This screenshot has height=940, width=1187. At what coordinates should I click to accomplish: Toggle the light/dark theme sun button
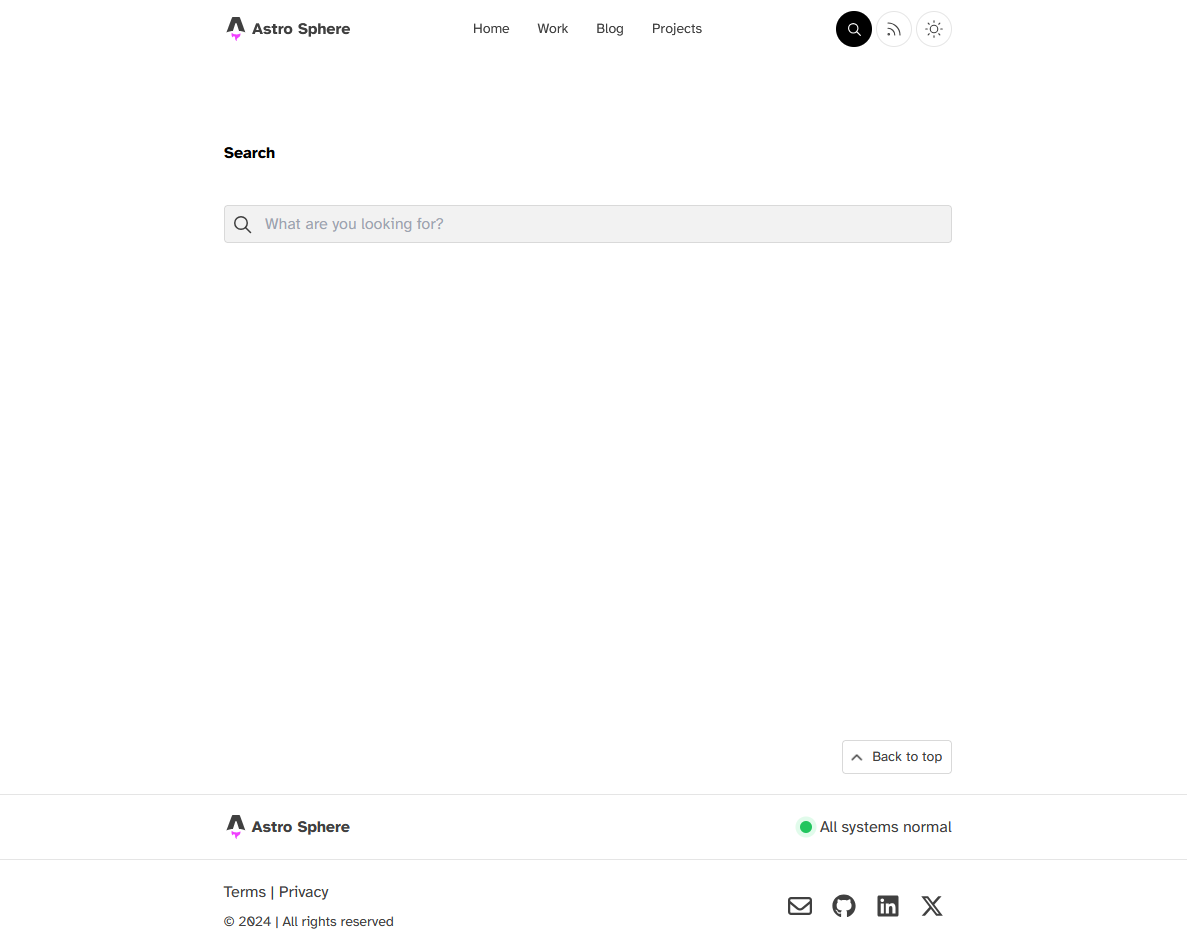[x=934, y=29]
